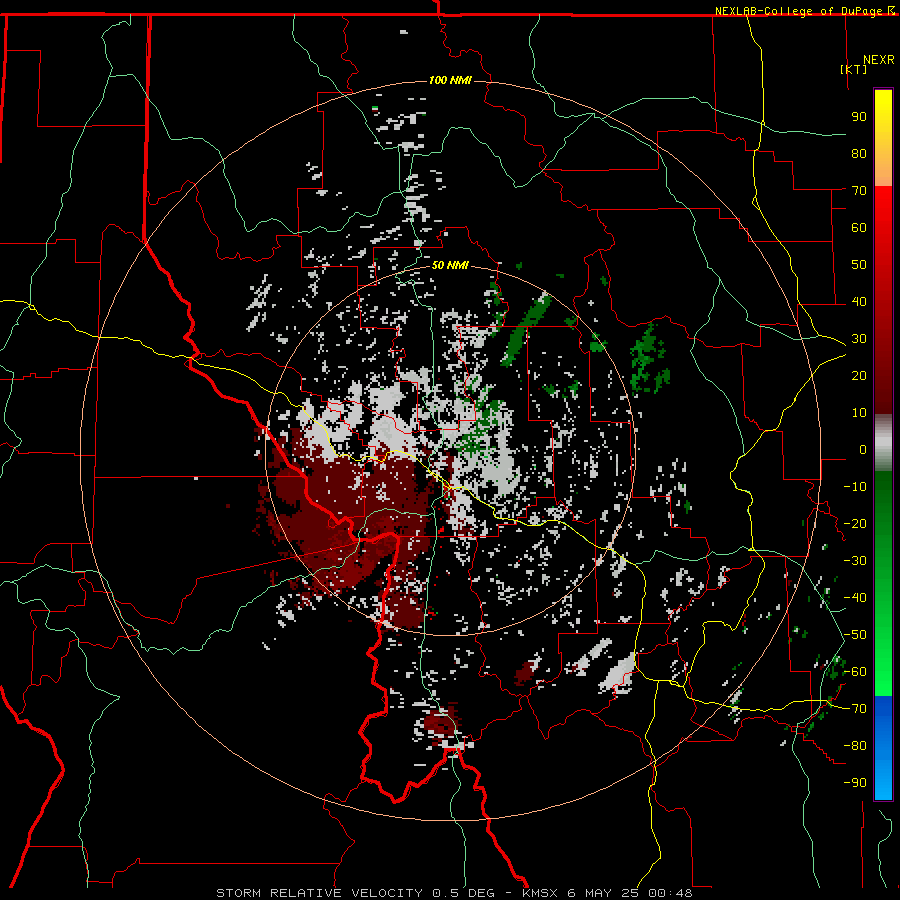This screenshot has height=900, width=900.
Task: Click the 30 value on velocity scale
Action: click(859, 339)
